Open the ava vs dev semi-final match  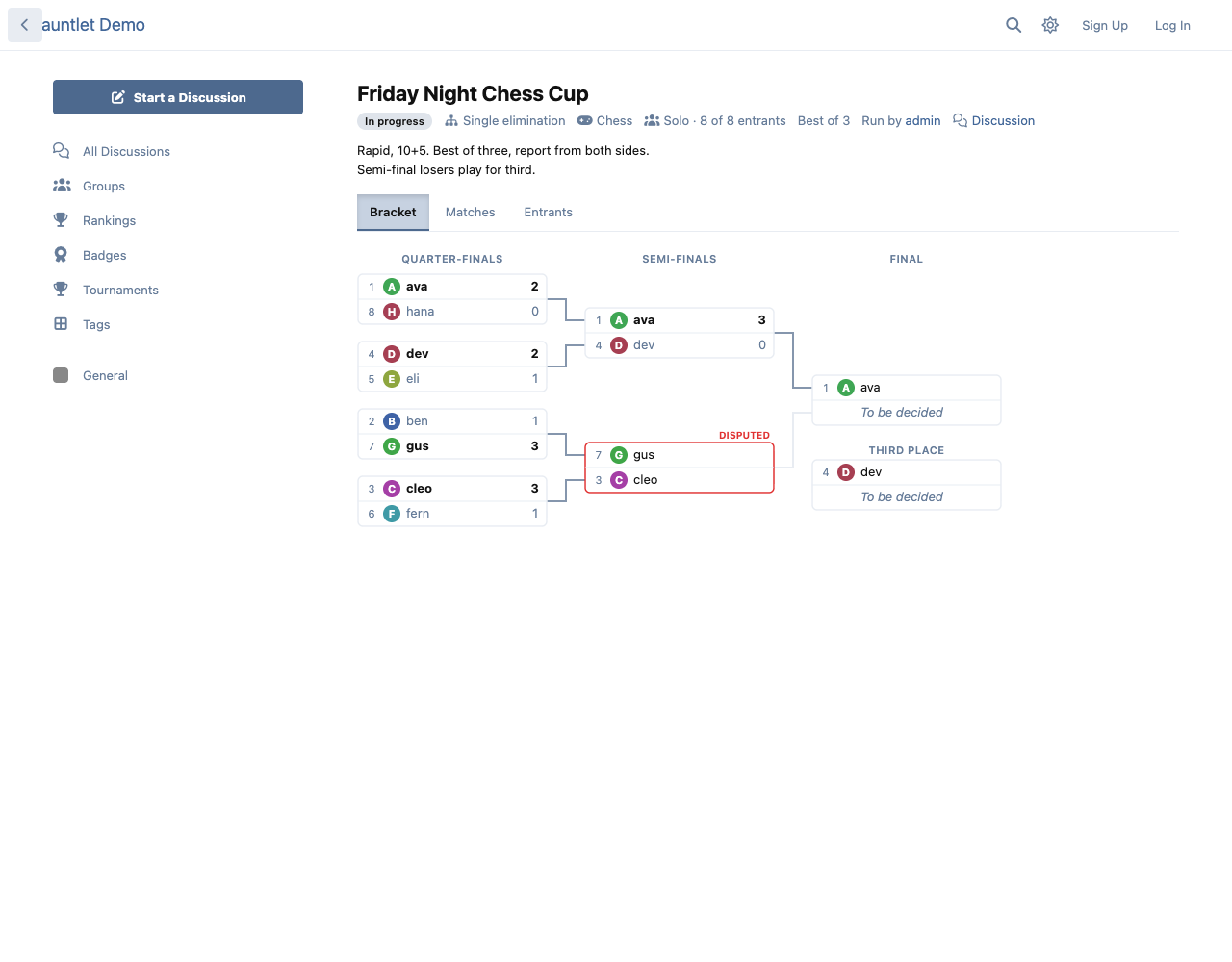(680, 333)
